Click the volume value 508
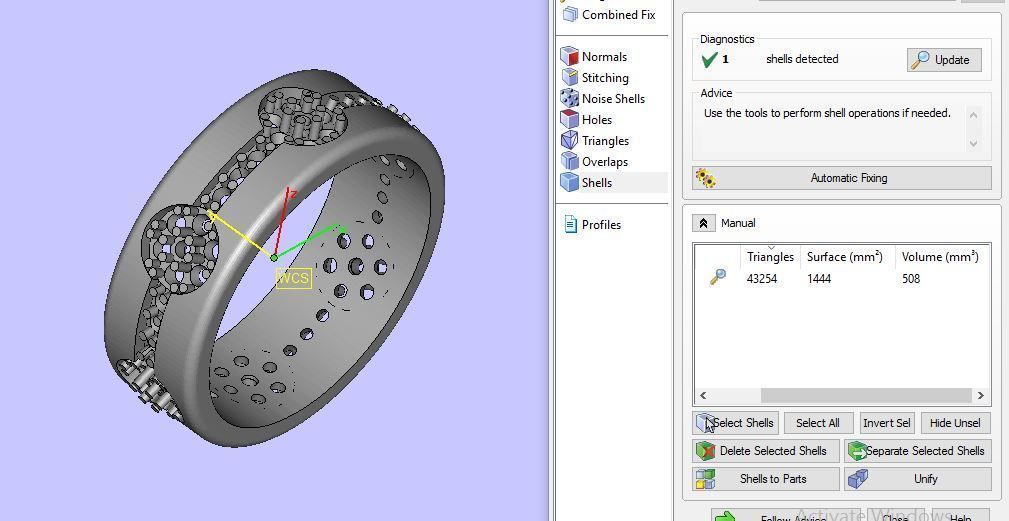Image resolution: width=1009 pixels, height=521 pixels. (x=911, y=279)
